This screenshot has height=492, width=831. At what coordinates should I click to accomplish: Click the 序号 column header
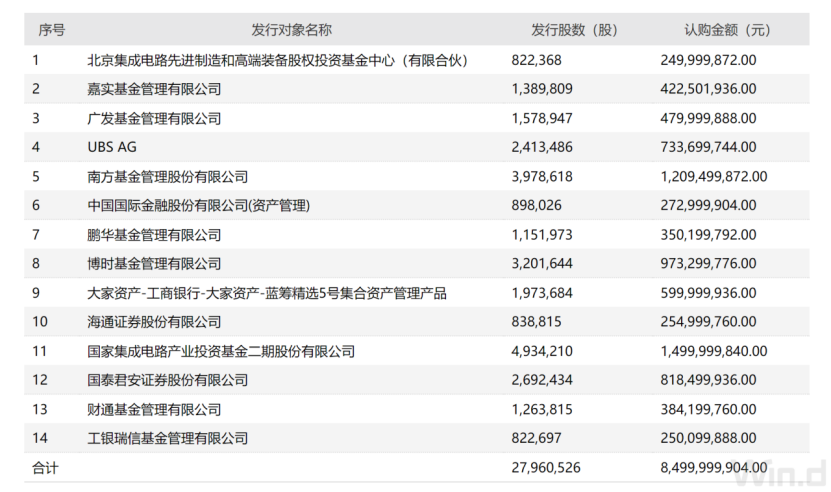[51, 30]
